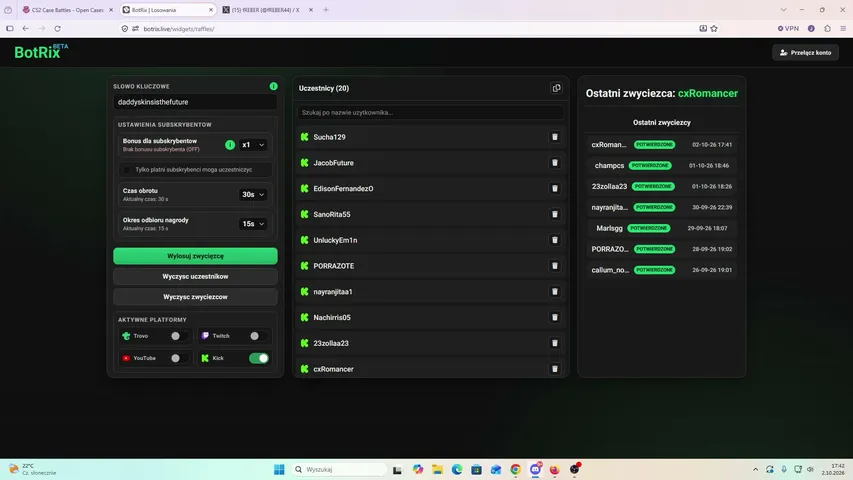Click Przelacz konto button
This screenshot has height=480, width=853.
pos(805,53)
